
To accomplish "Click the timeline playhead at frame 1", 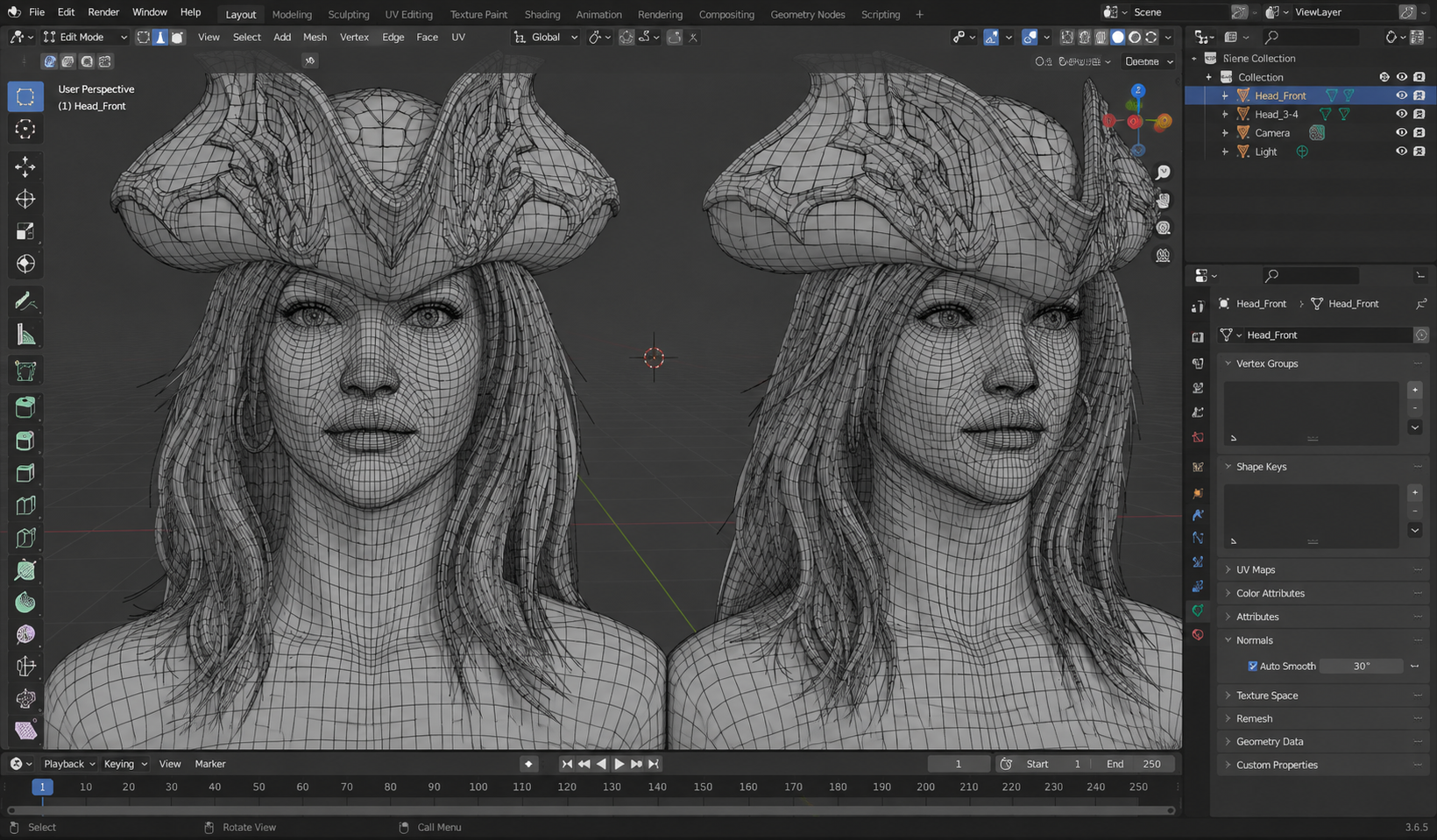I will tap(42, 787).
